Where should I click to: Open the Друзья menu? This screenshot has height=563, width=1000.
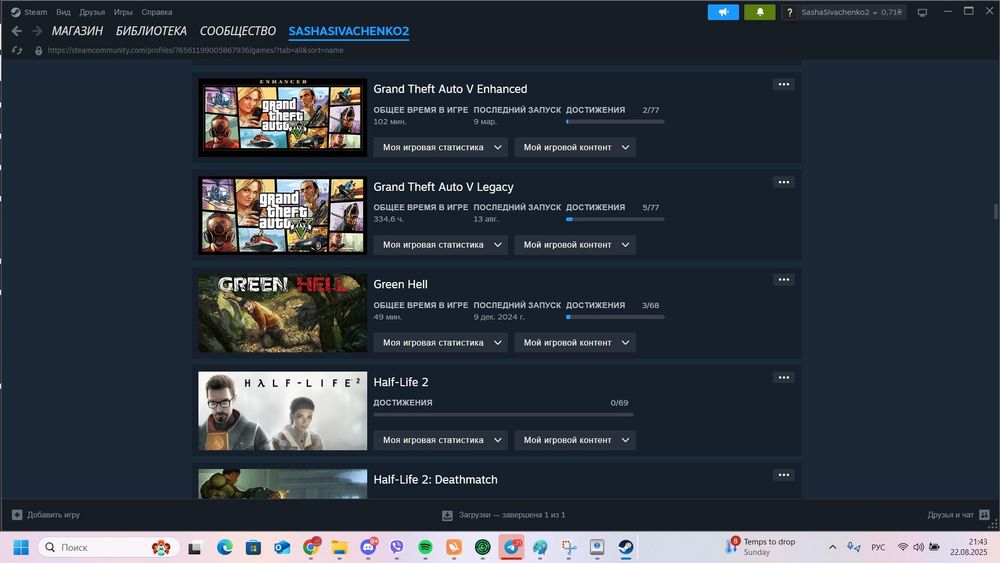pyautogui.click(x=92, y=12)
